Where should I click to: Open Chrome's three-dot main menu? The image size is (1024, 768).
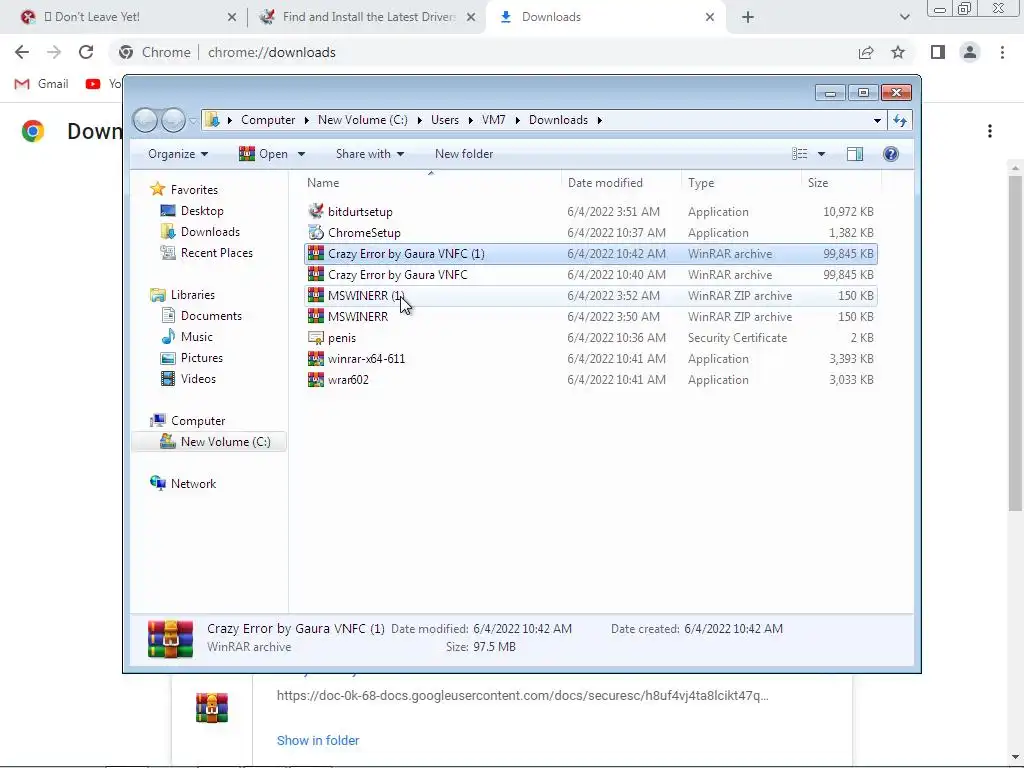1002,52
